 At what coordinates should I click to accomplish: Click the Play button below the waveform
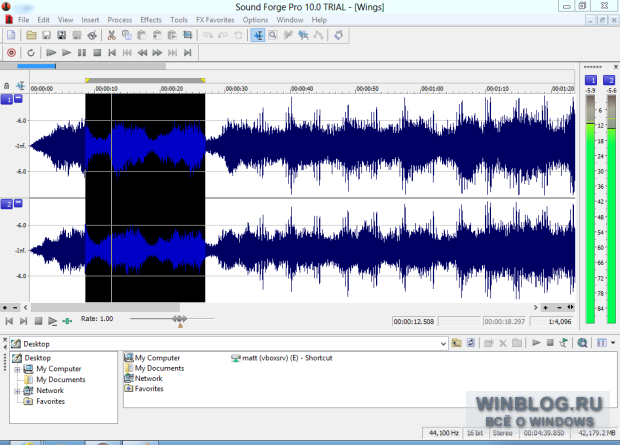pos(52,321)
